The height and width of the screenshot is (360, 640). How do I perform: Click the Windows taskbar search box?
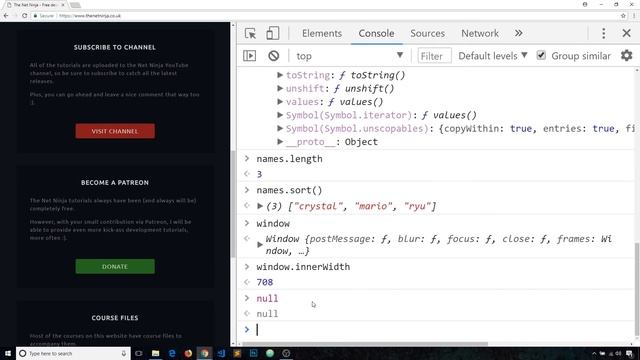click(x=73, y=353)
